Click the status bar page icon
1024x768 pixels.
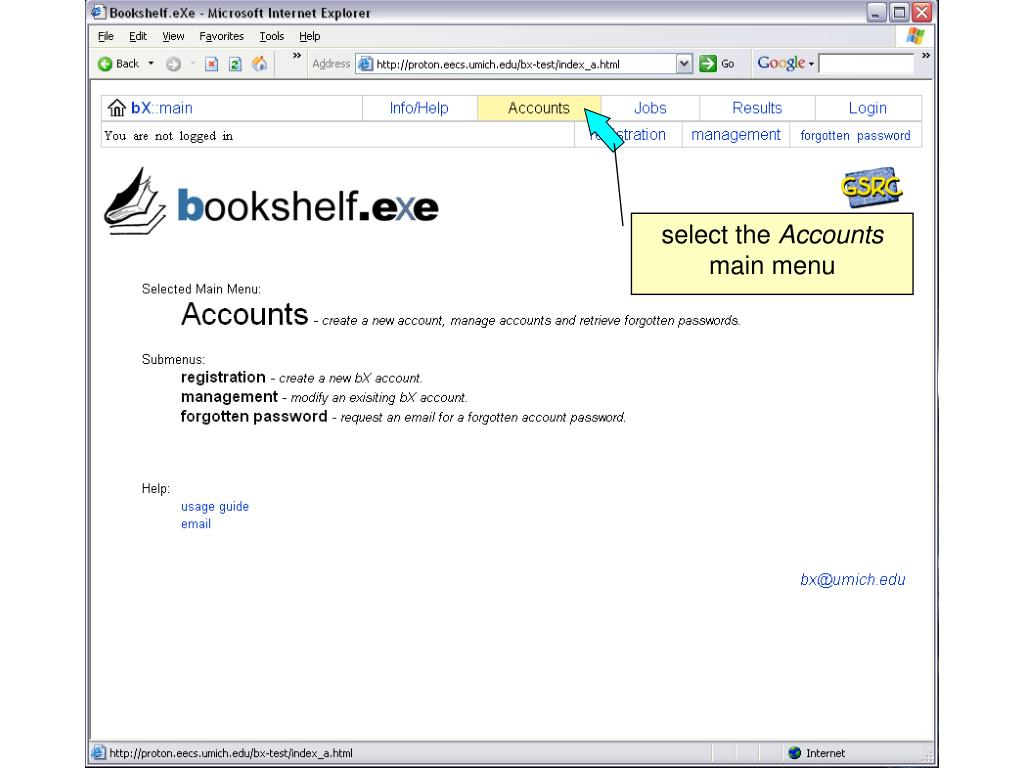click(98, 753)
